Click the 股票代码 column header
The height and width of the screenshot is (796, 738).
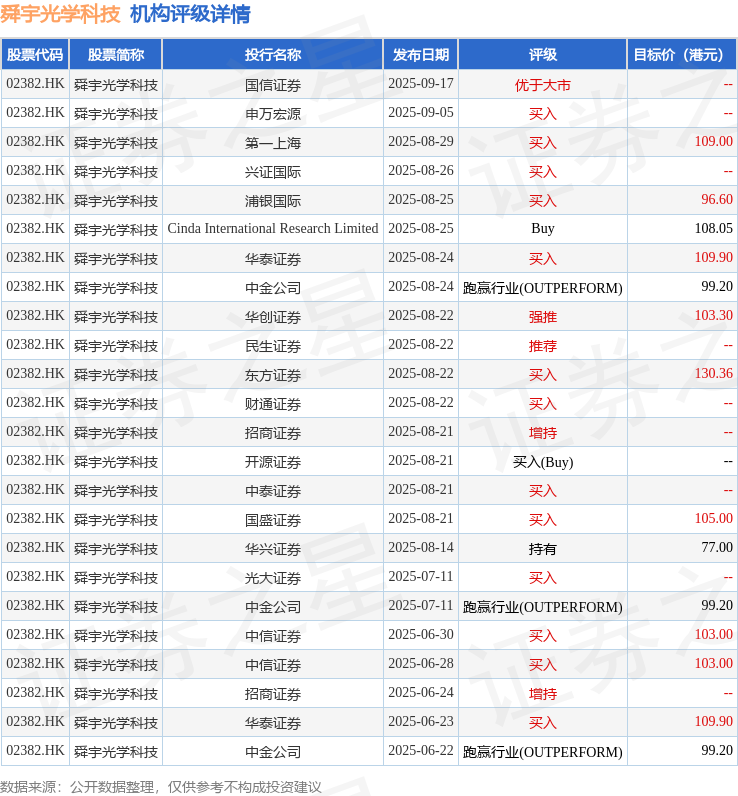pyautogui.click(x=35, y=54)
